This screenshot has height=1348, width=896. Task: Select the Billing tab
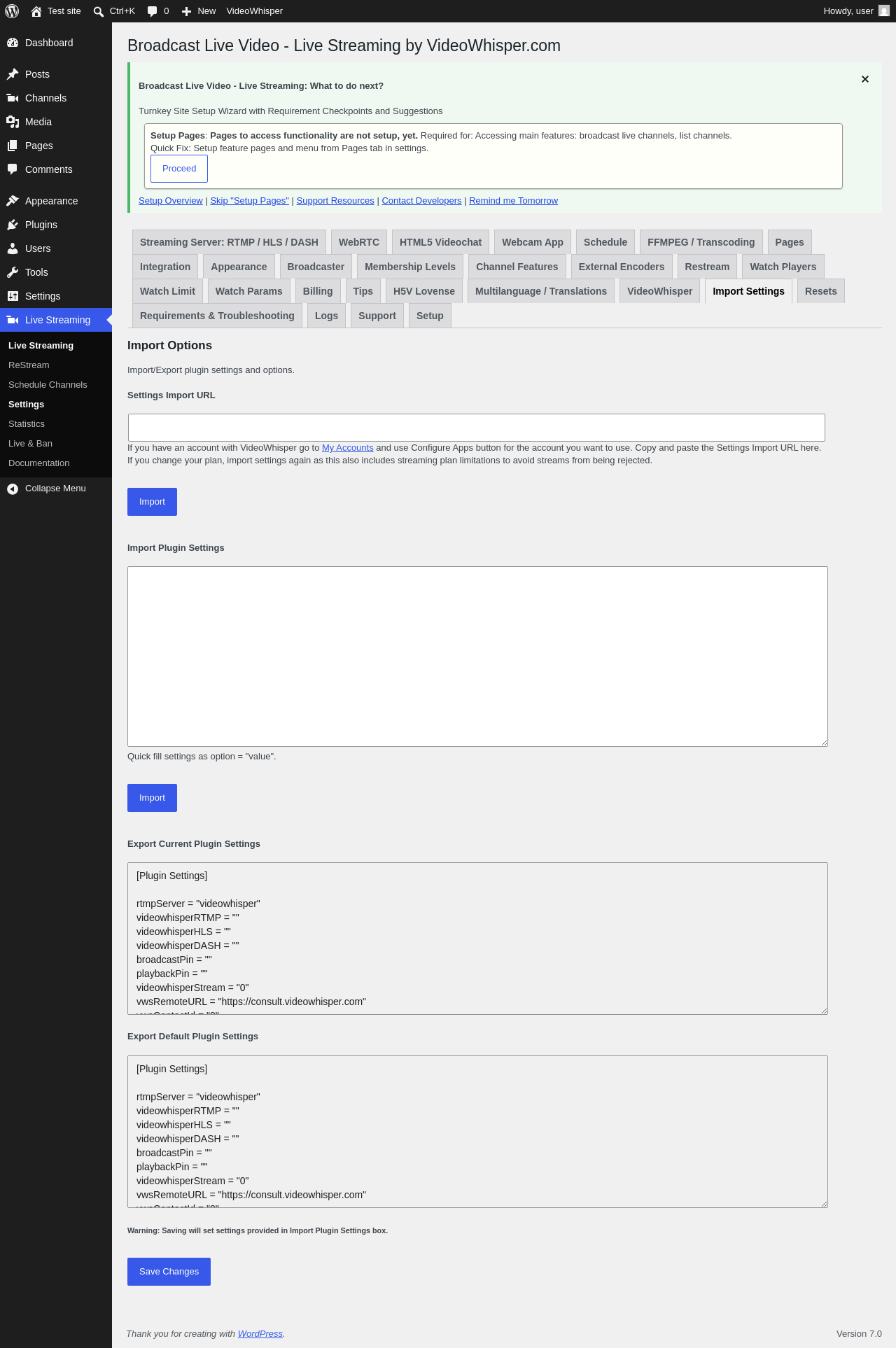tap(318, 291)
